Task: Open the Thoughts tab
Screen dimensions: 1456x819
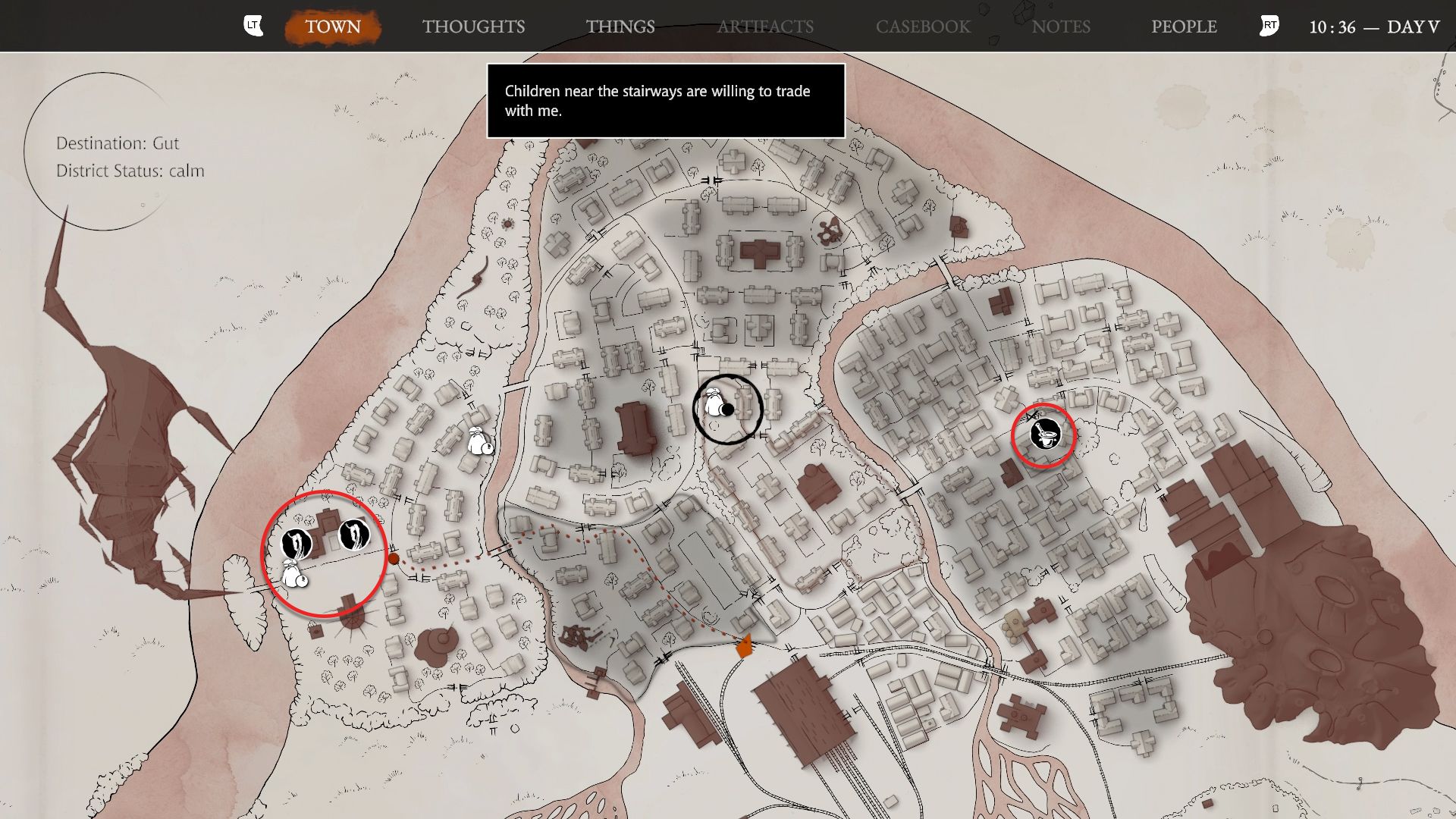Action: coord(473,27)
